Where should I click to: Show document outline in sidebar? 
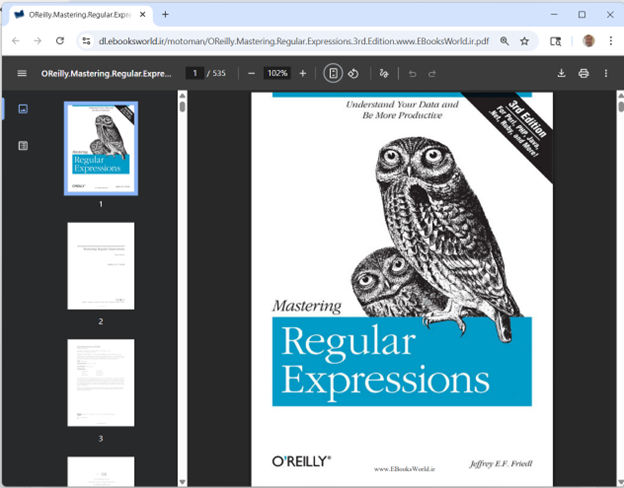pyautogui.click(x=23, y=146)
